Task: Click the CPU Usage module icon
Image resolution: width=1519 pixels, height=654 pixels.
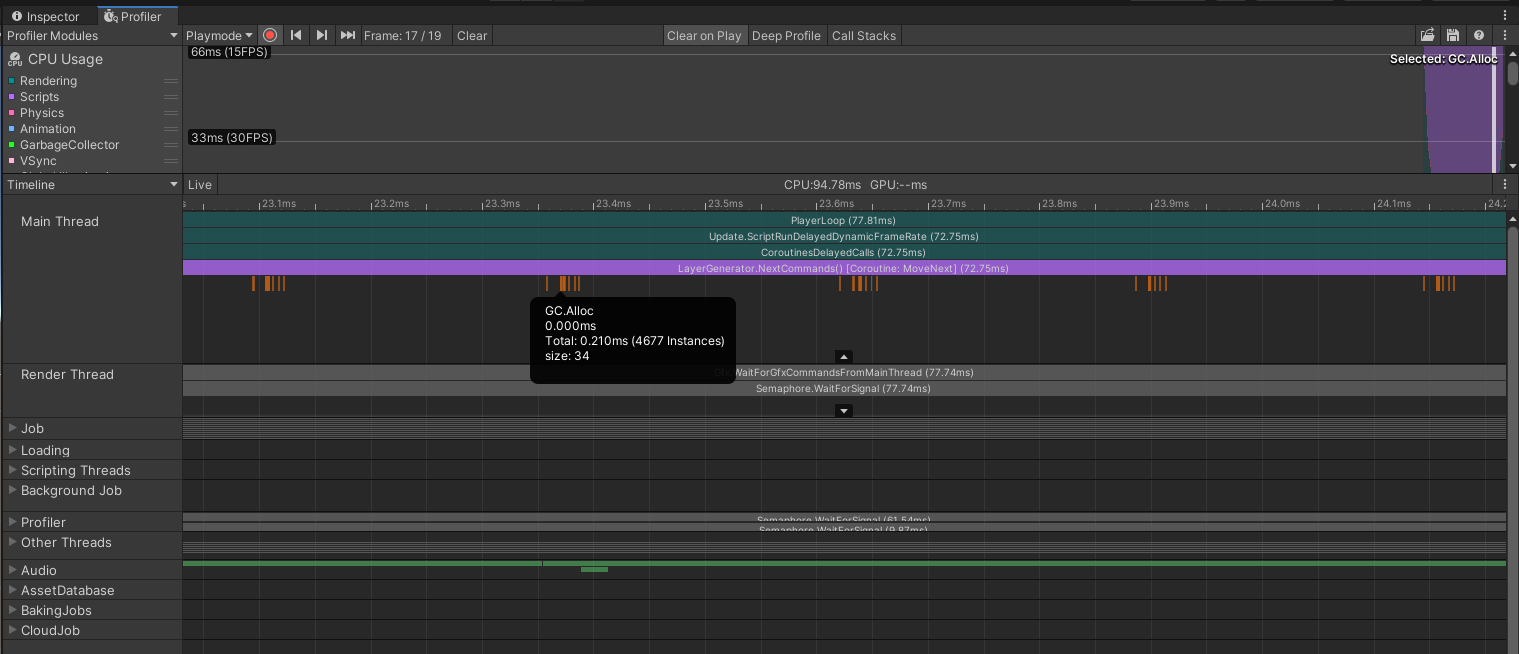Action: pyautogui.click(x=14, y=59)
